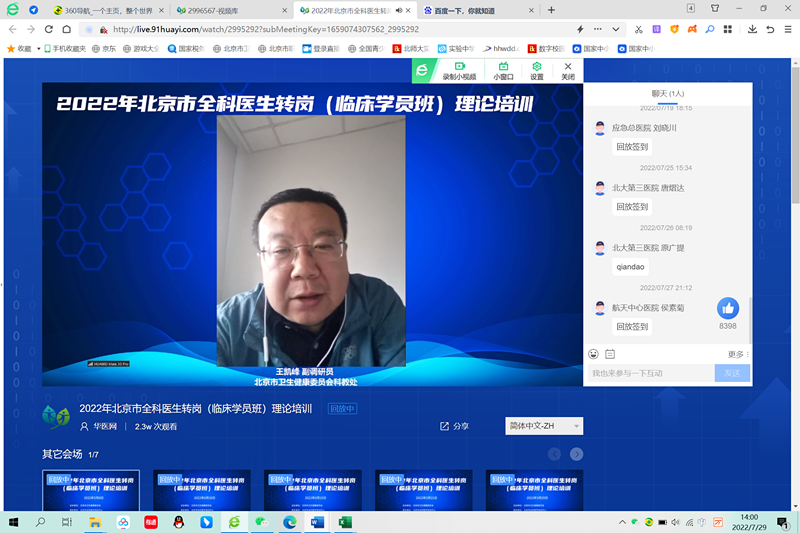
Task: Click the 回放中 replay status badge
Action: click(x=342, y=409)
